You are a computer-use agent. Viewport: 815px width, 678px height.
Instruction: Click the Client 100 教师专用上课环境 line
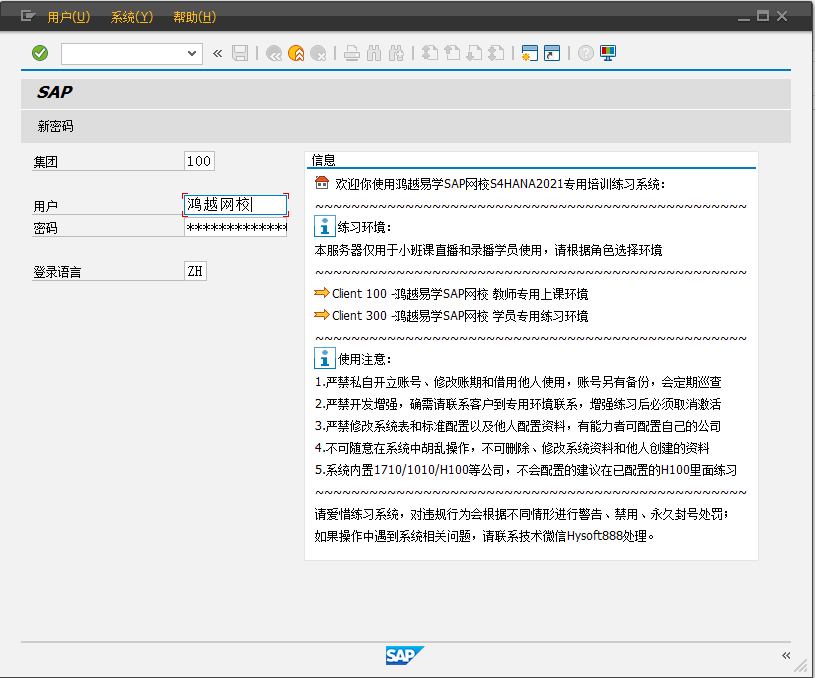(x=460, y=294)
